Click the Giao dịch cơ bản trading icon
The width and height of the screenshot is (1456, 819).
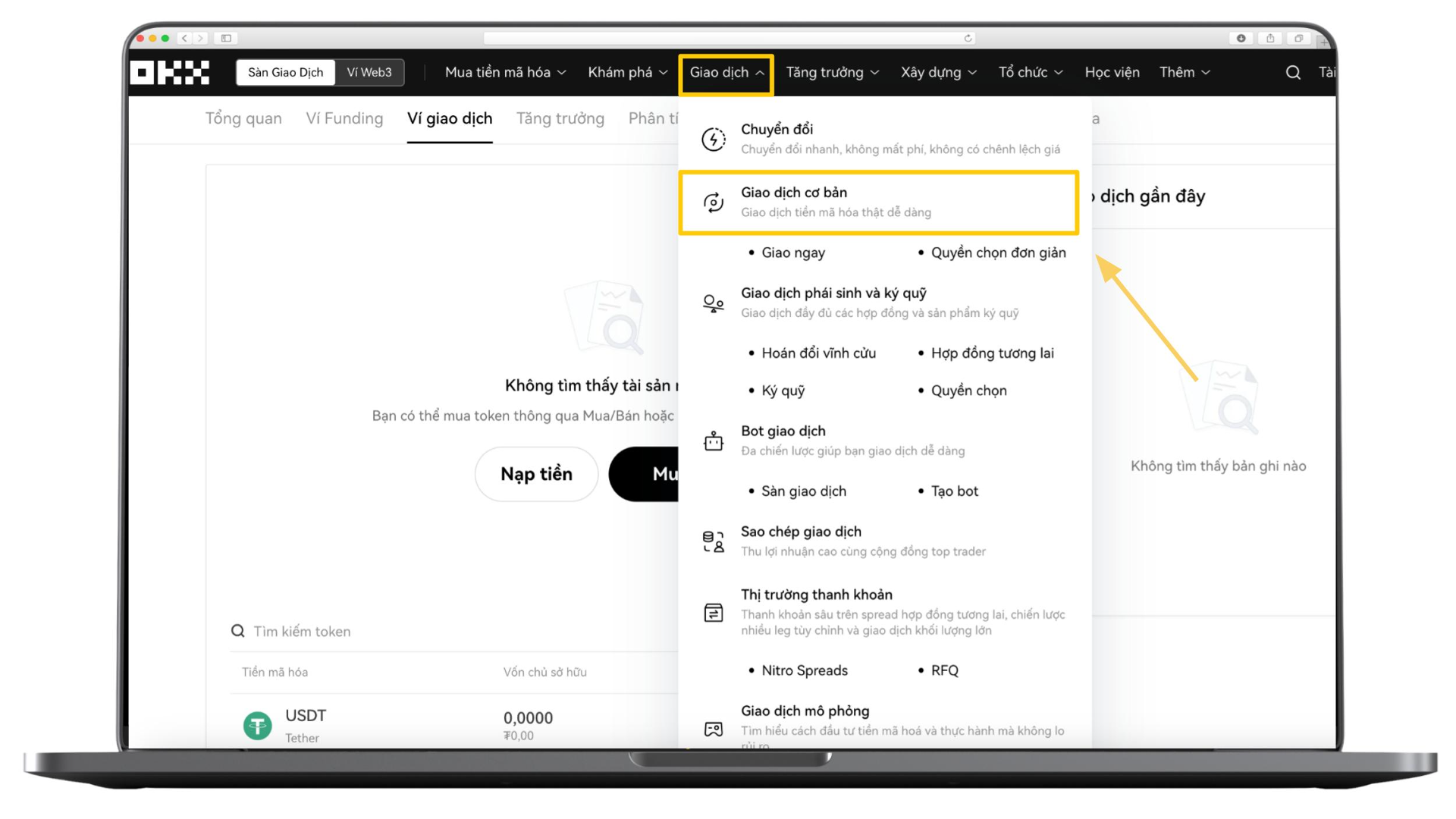[714, 201]
